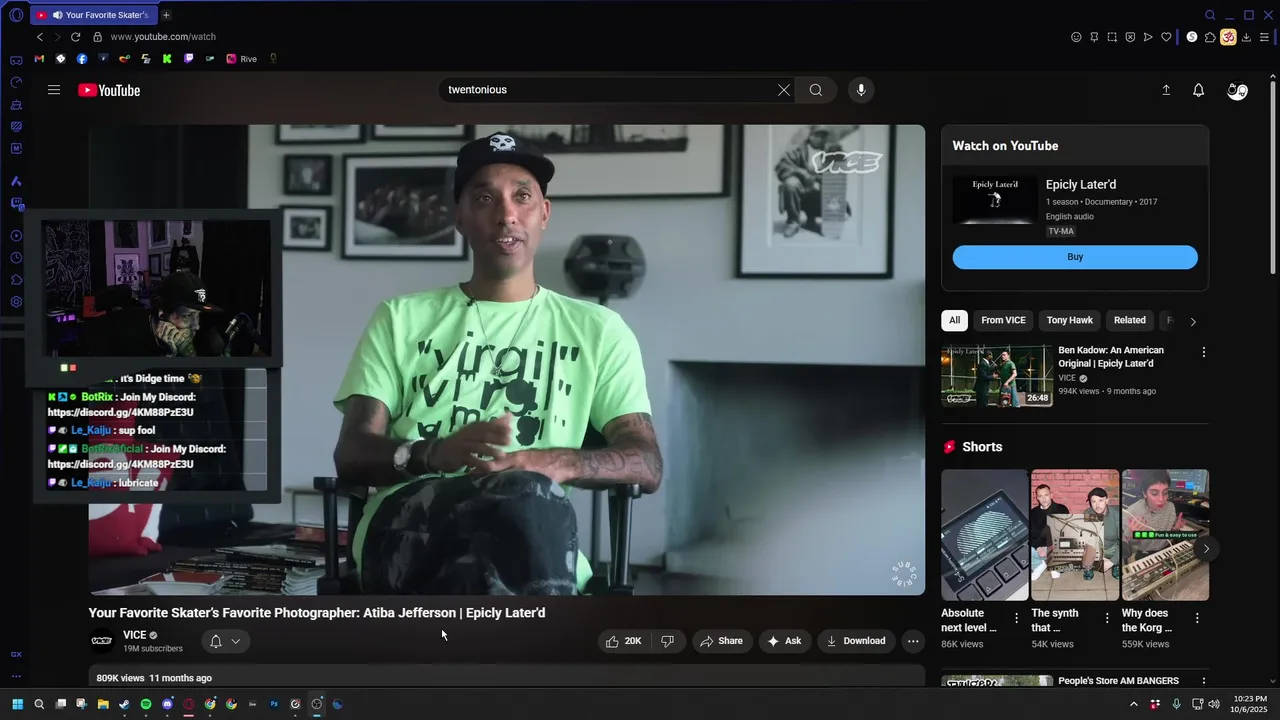
Task: Open OBS Studio from the taskbar
Action: tap(317, 704)
